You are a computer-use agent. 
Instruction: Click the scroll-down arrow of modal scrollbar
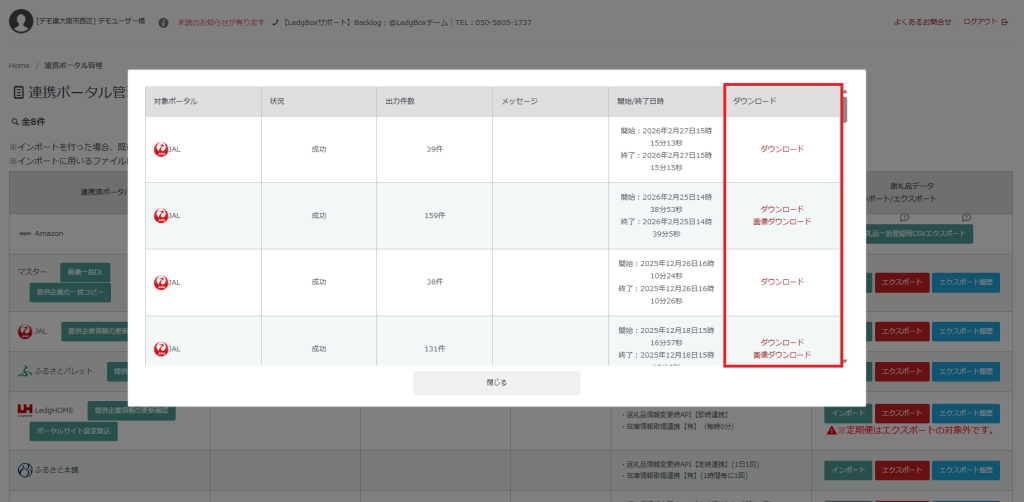click(845, 361)
